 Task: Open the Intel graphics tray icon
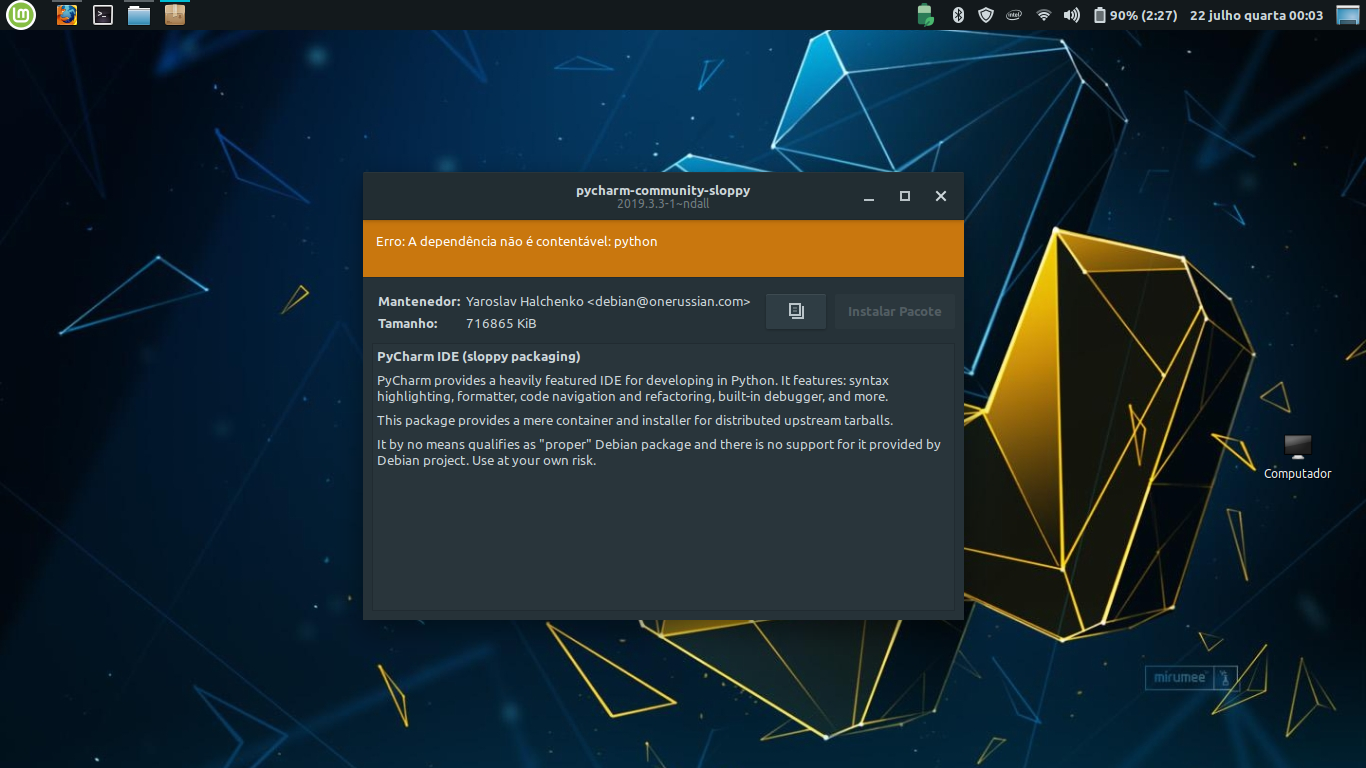pos(1014,15)
